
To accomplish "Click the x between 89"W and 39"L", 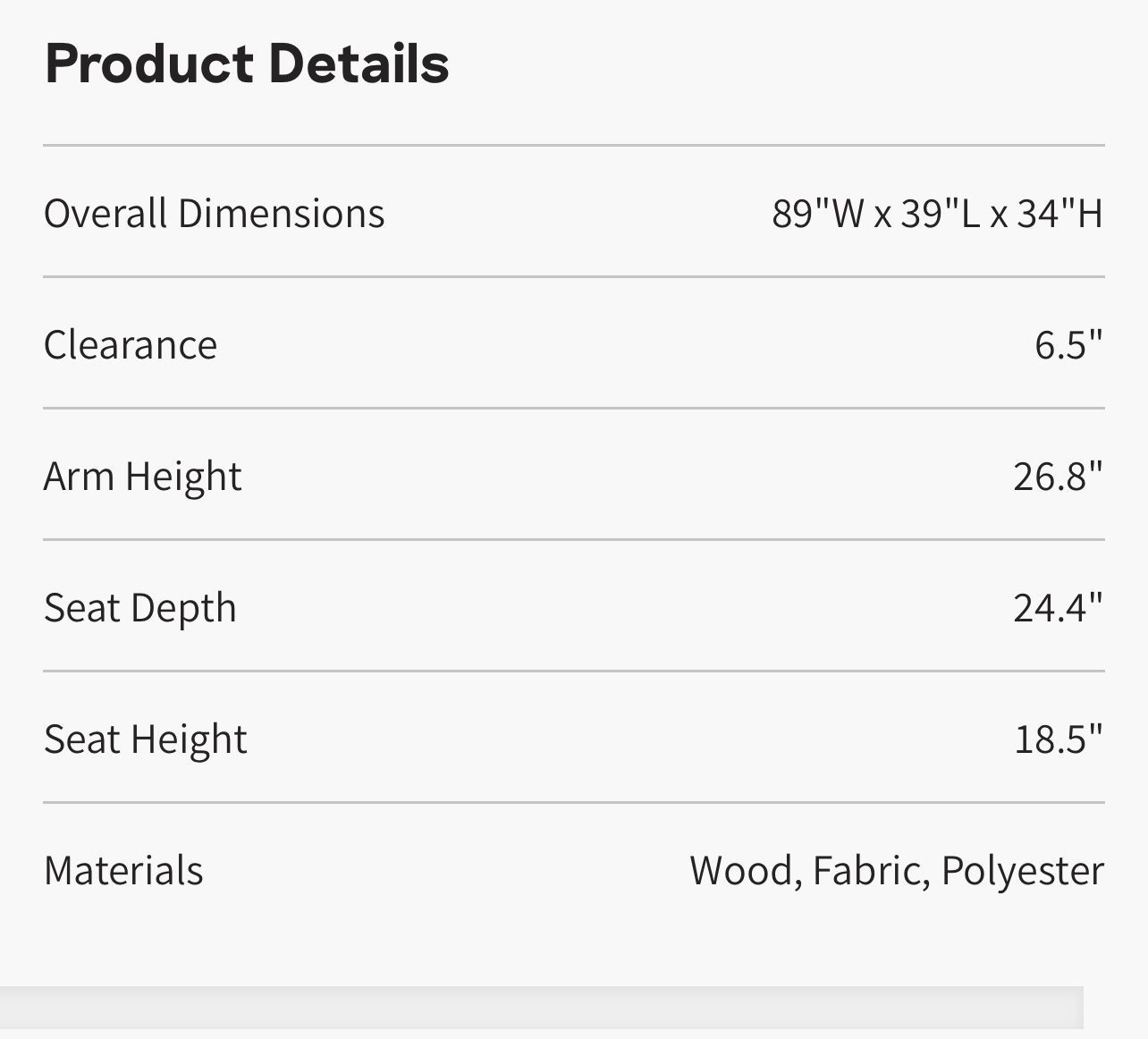I will (882, 215).
